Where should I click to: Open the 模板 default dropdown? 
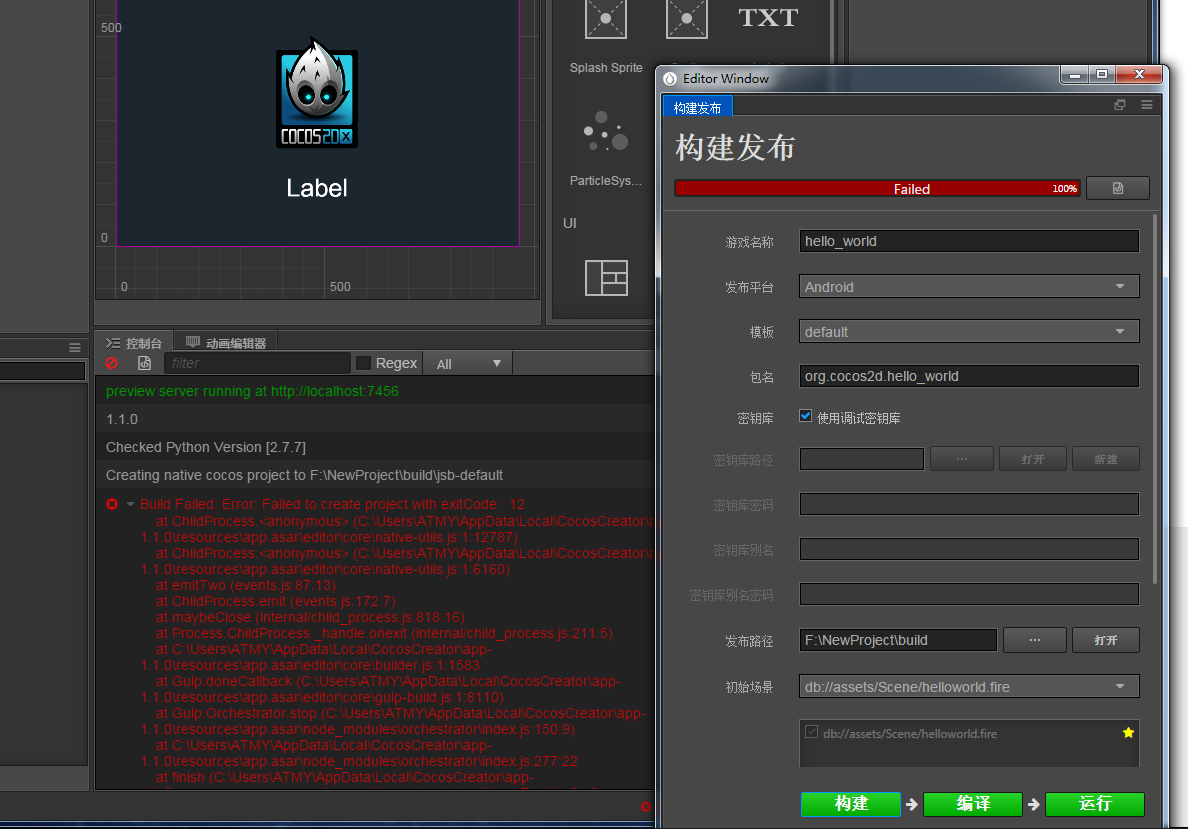(x=969, y=331)
